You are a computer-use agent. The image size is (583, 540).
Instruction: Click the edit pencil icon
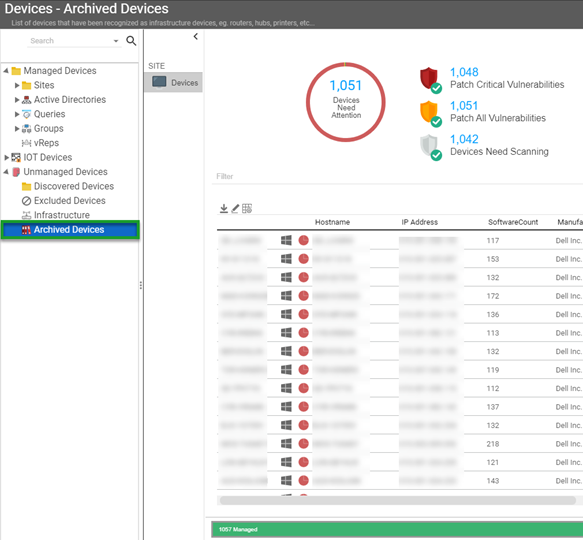coord(235,208)
